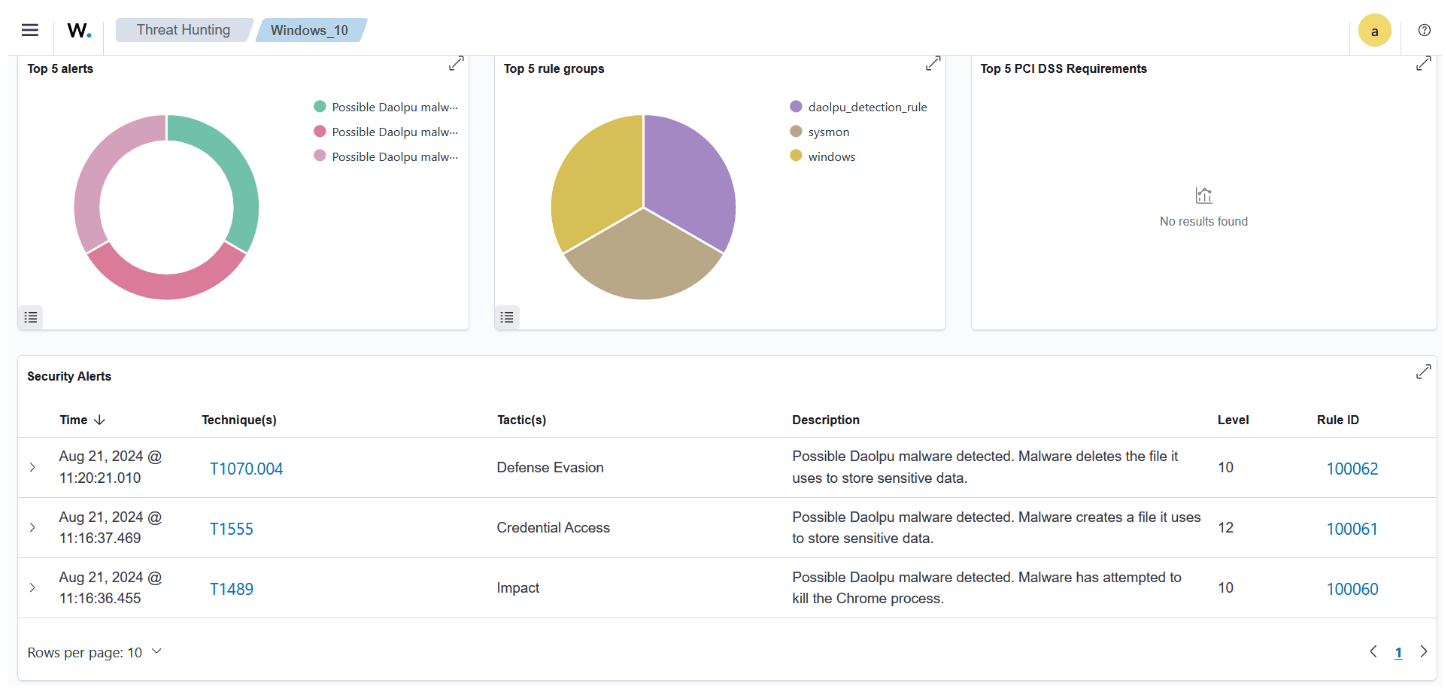Image resolution: width=1446 pixels, height=691 pixels.
Task: Expand the Security Alerts table fullscreen
Action: pyautogui.click(x=1424, y=372)
